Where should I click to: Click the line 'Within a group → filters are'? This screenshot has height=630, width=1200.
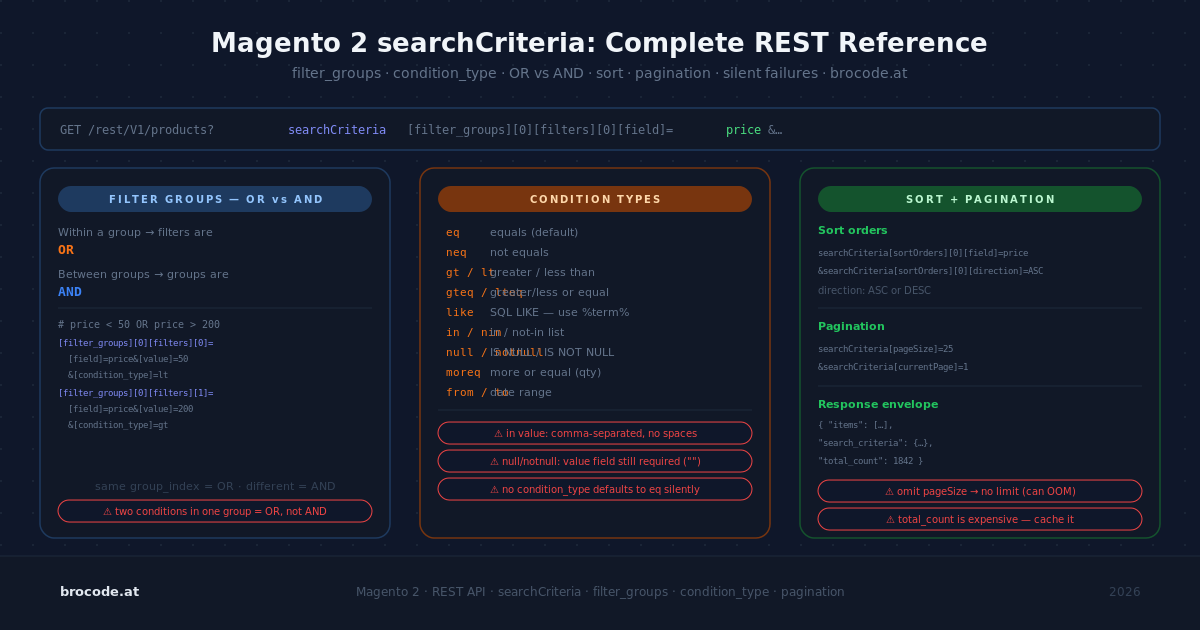(135, 233)
